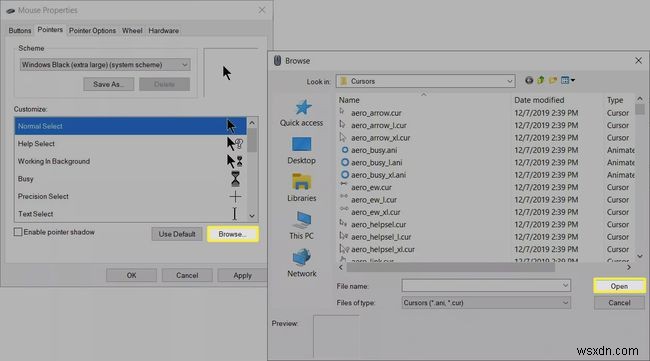Select the aero_arrow_l.cur file name
Image resolution: width=650 pixels, height=361 pixels.
pyautogui.click(x=378, y=125)
